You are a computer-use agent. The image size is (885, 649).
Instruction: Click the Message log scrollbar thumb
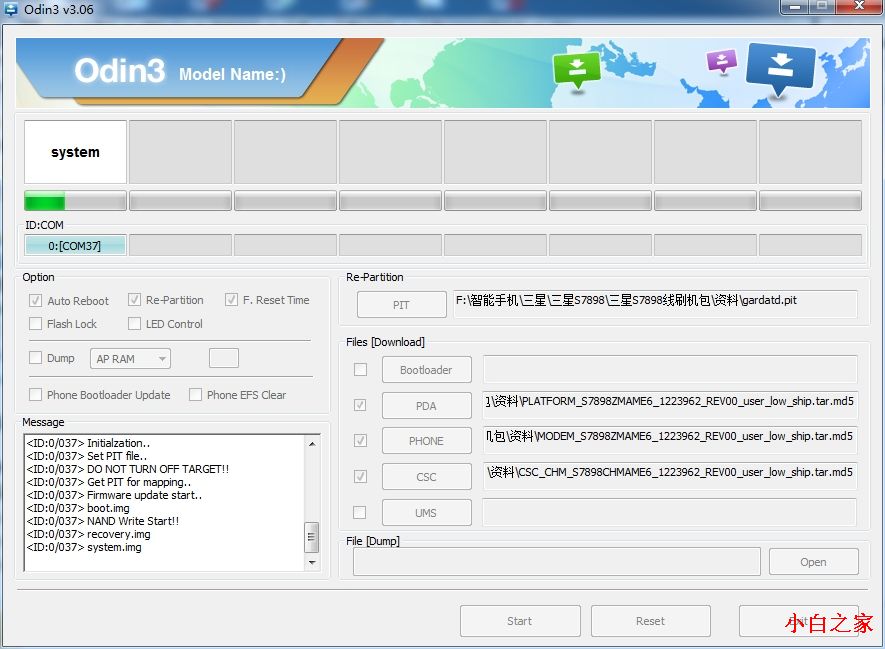pyautogui.click(x=312, y=537)
